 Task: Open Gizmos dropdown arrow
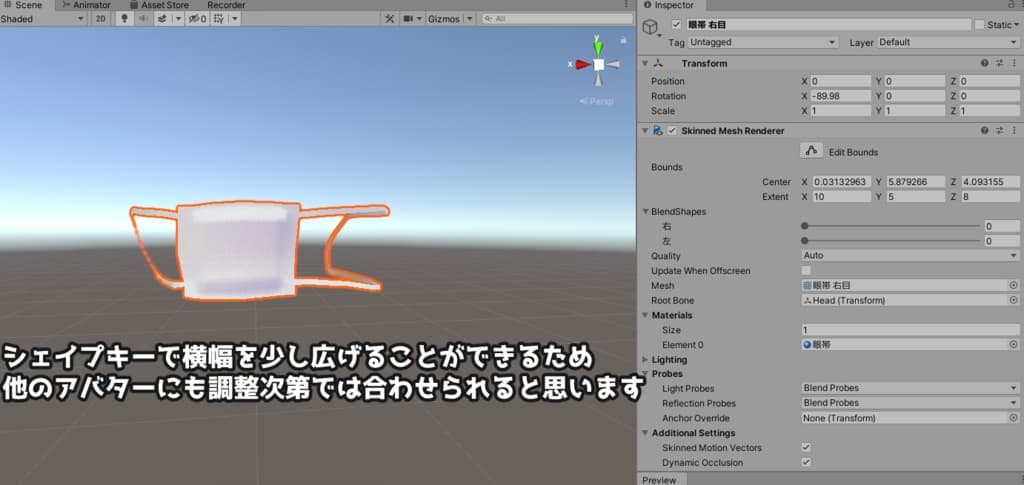click(469, 19)
